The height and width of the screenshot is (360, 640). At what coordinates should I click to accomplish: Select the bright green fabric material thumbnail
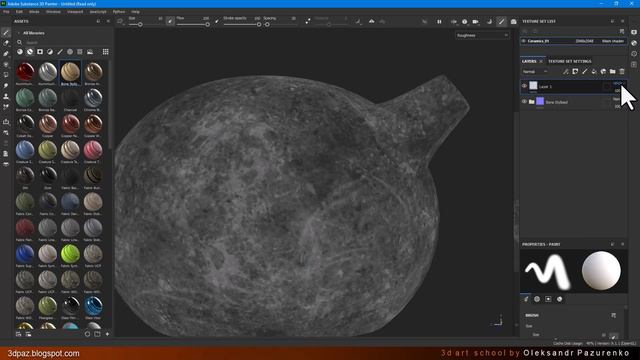(70, 254)
